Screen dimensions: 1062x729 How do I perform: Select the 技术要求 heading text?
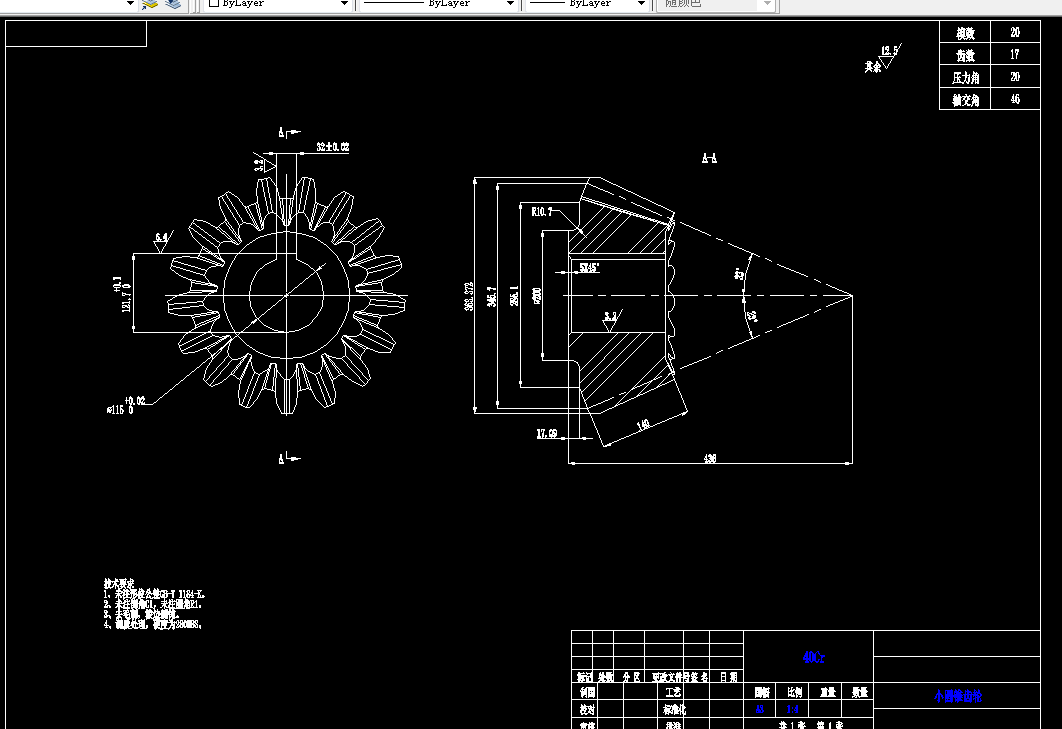pyautogui.click(x=119, y=583)
